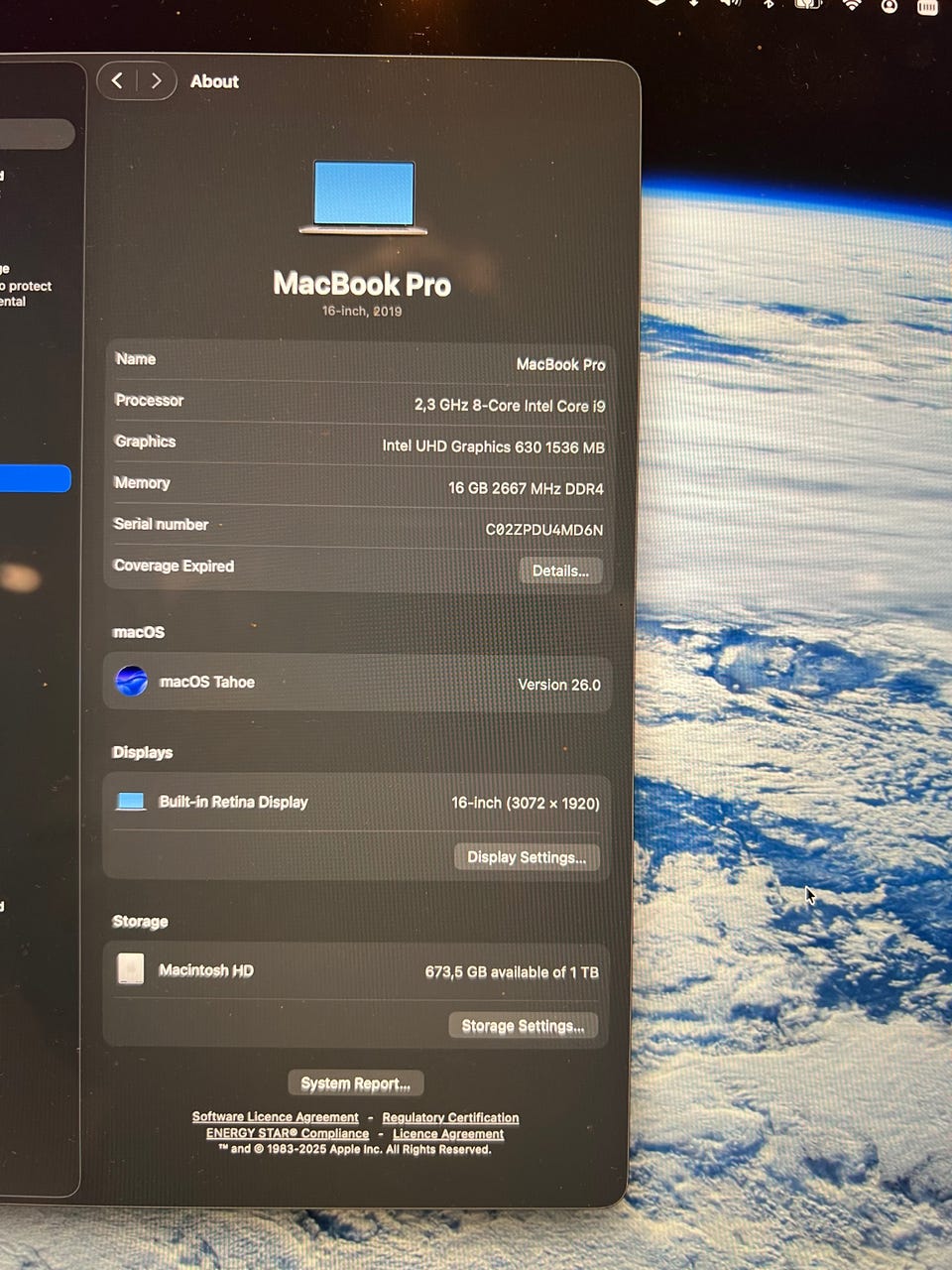Open the Bluetooth menu bar icon
This screenshot has height=1270, width=952.
(x=769, y=4)
